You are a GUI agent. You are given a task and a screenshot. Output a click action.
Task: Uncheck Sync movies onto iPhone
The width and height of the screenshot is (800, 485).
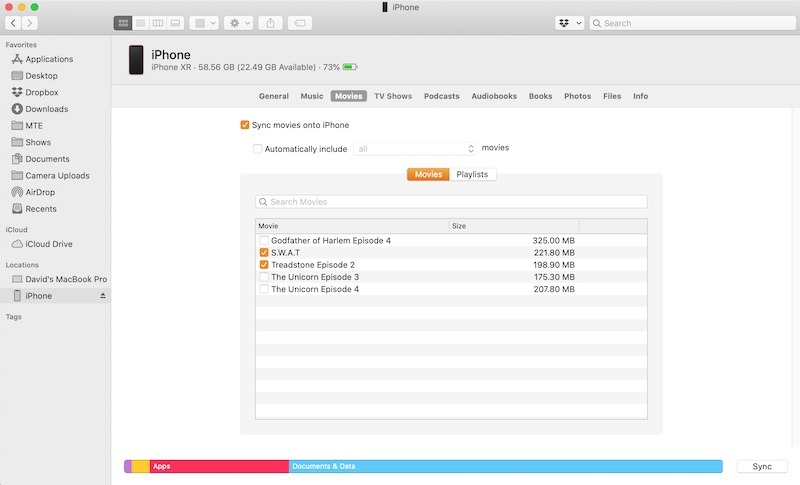coord(245,125)
